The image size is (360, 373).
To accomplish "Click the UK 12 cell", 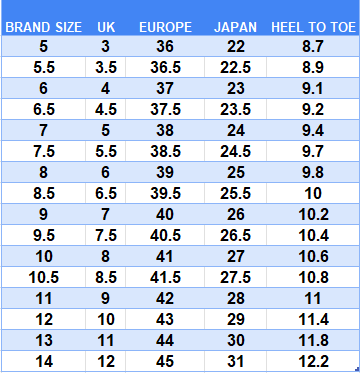I will 106,361.
